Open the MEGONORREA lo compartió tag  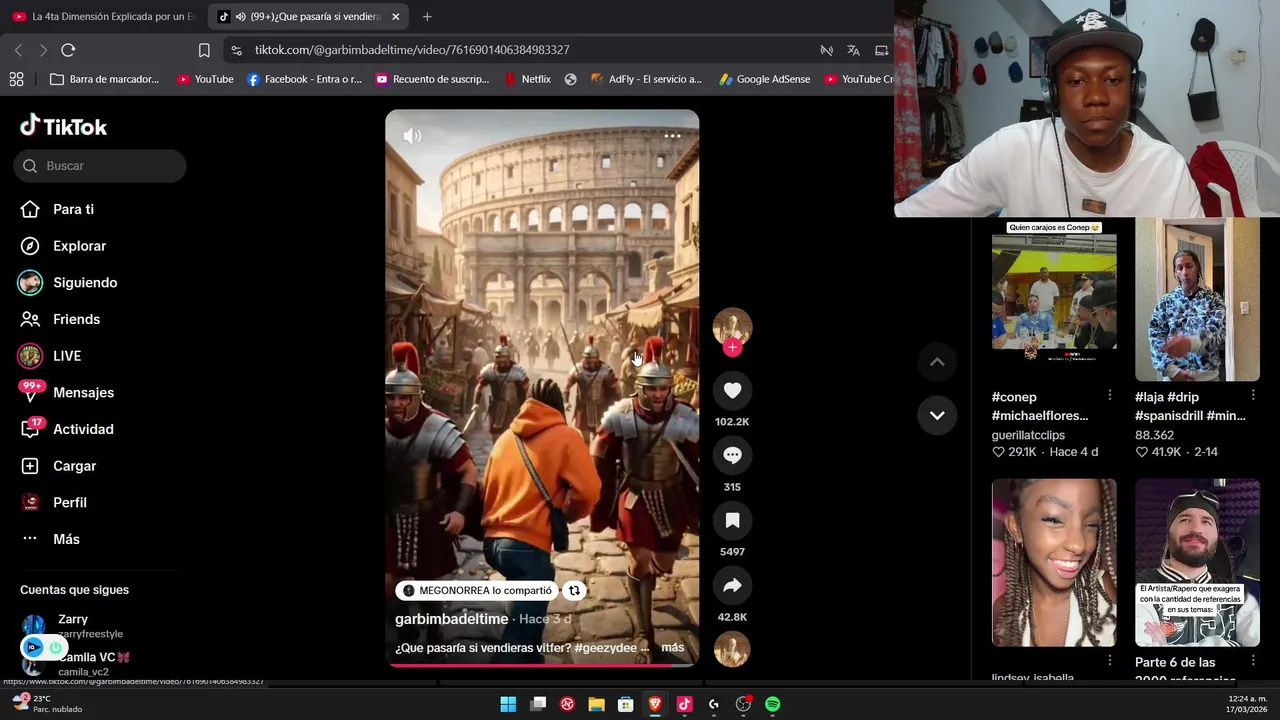(x=477, y=590)
